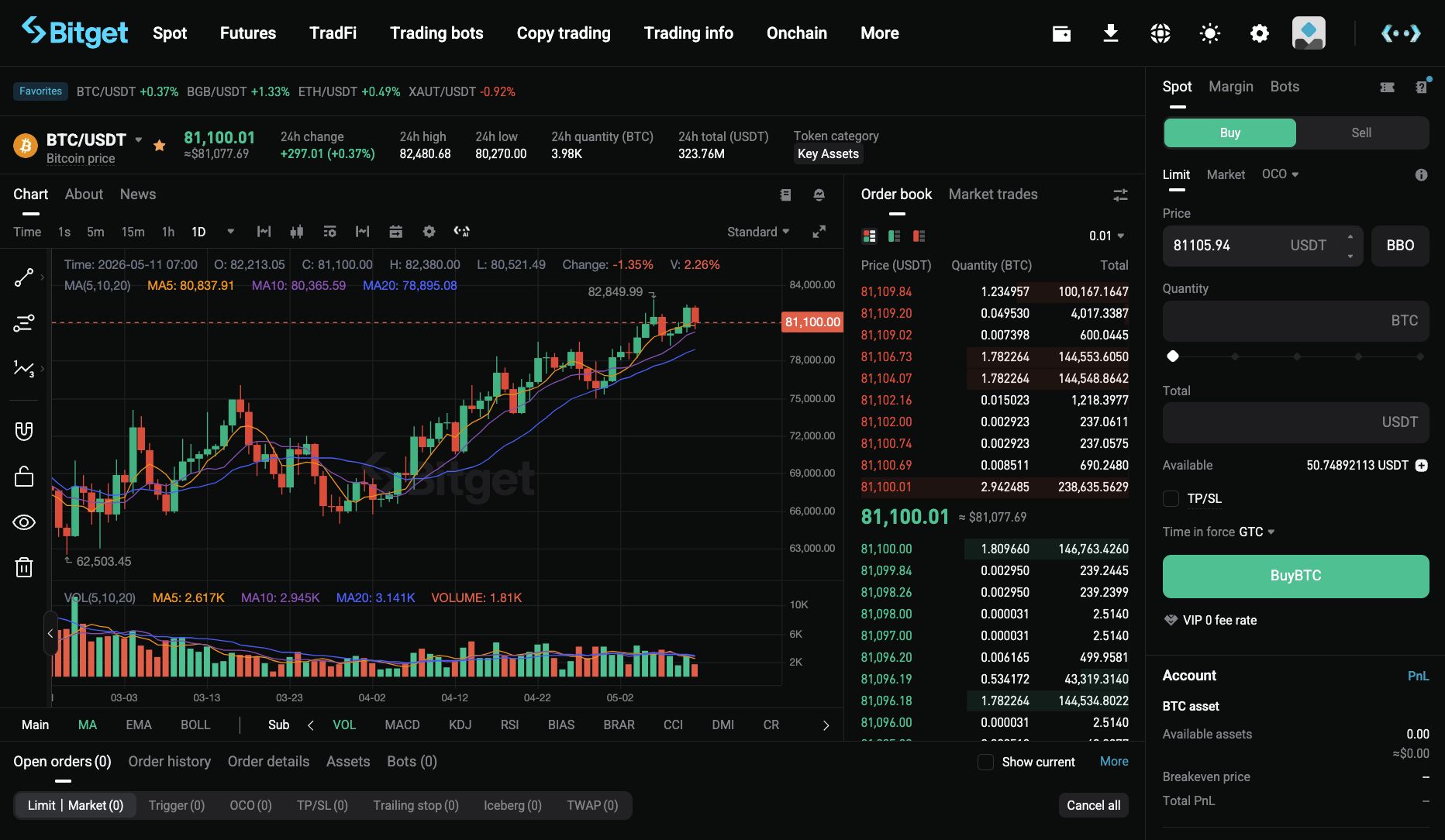Open the chart settings gear icon

pos(429,232)
